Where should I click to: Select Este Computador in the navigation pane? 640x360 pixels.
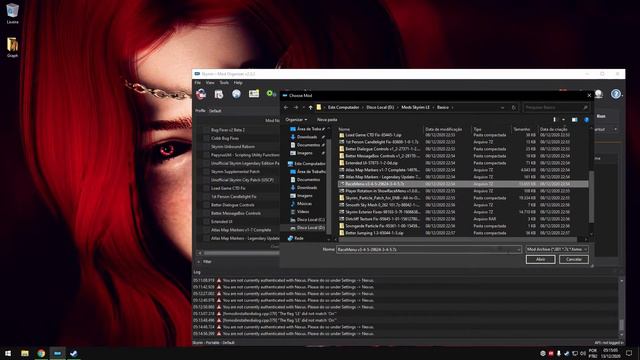[307, 164]
